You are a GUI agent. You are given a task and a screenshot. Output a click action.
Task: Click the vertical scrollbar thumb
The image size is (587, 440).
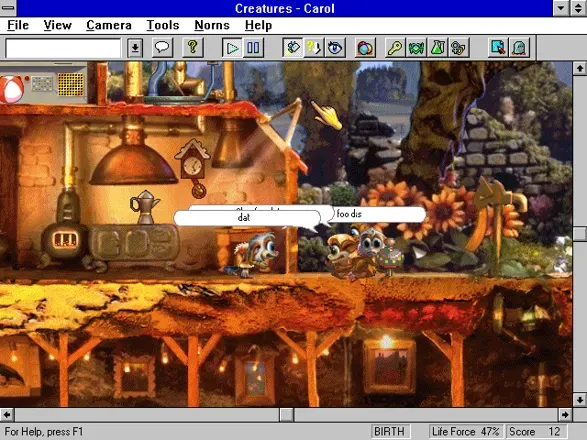(580, 233)
